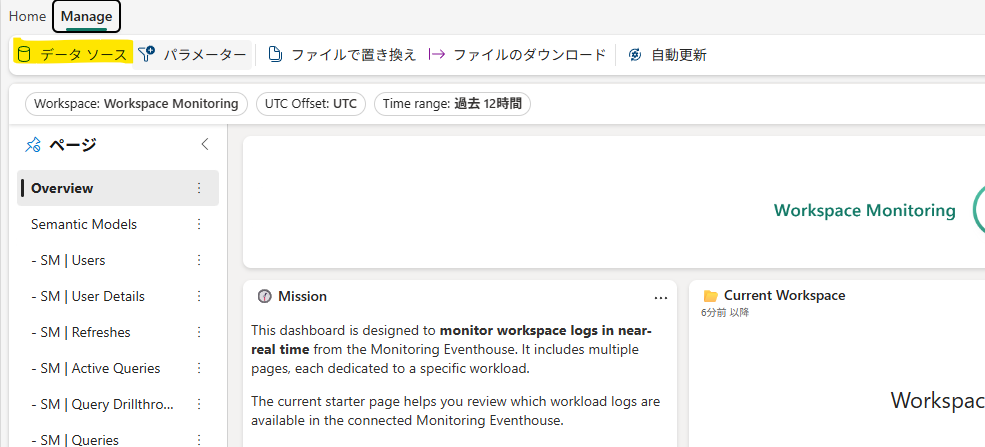The image size is (985, 447).
Task: Open more options for SM | Query Drillthro...
Action: 199,404
